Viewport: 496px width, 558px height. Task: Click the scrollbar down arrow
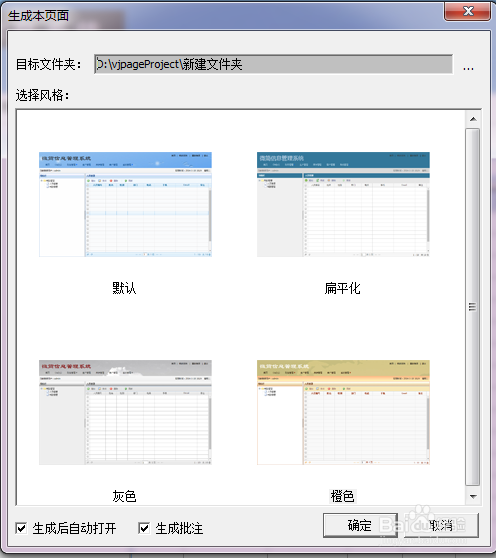pos(473,496)
